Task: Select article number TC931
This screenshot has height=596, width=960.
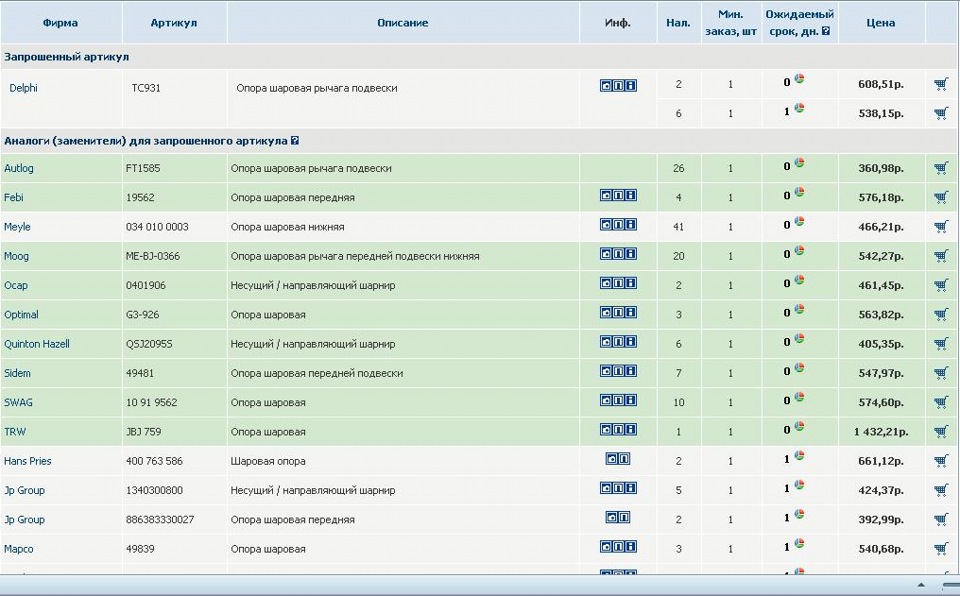Action: coord(146,88)
